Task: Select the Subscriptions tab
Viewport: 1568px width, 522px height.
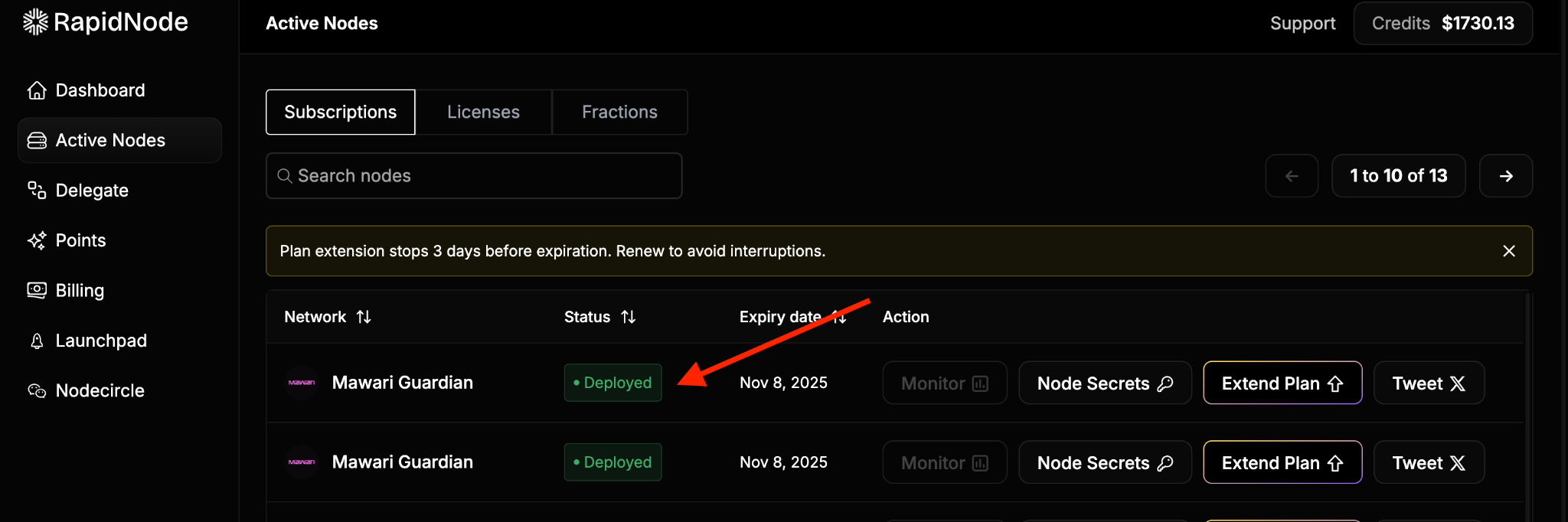Action: click(x=340, y=112)
